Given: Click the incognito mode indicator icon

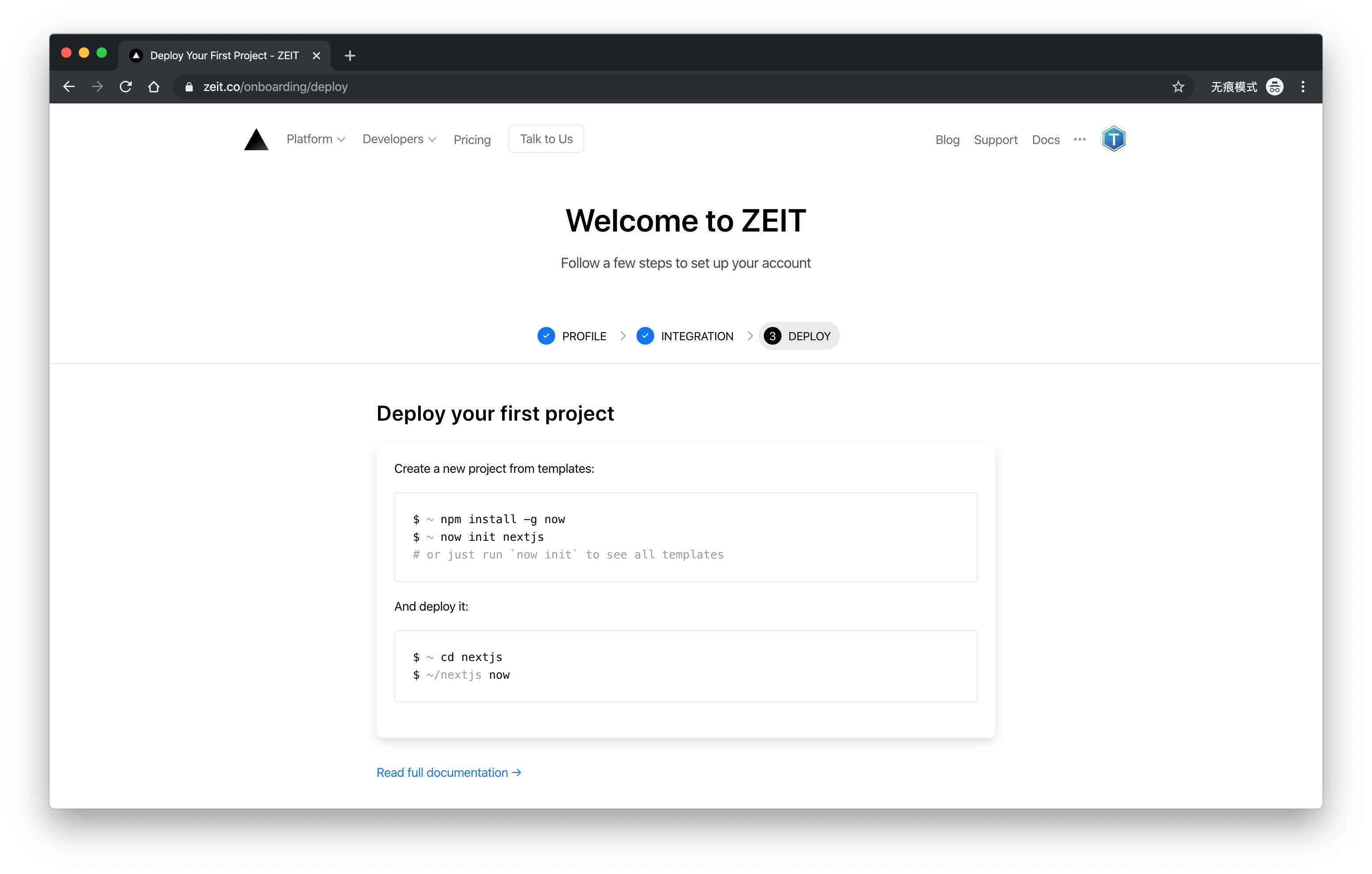Looking at the screenshot, I should (x=1275, y=87).
